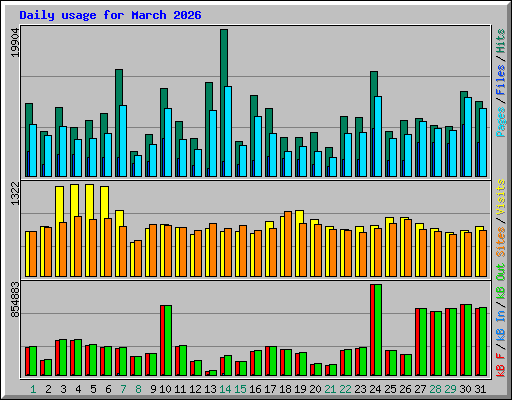Select the 19904 axis value
The width and height of the screenshot is (512, 400).
[15, 43]
